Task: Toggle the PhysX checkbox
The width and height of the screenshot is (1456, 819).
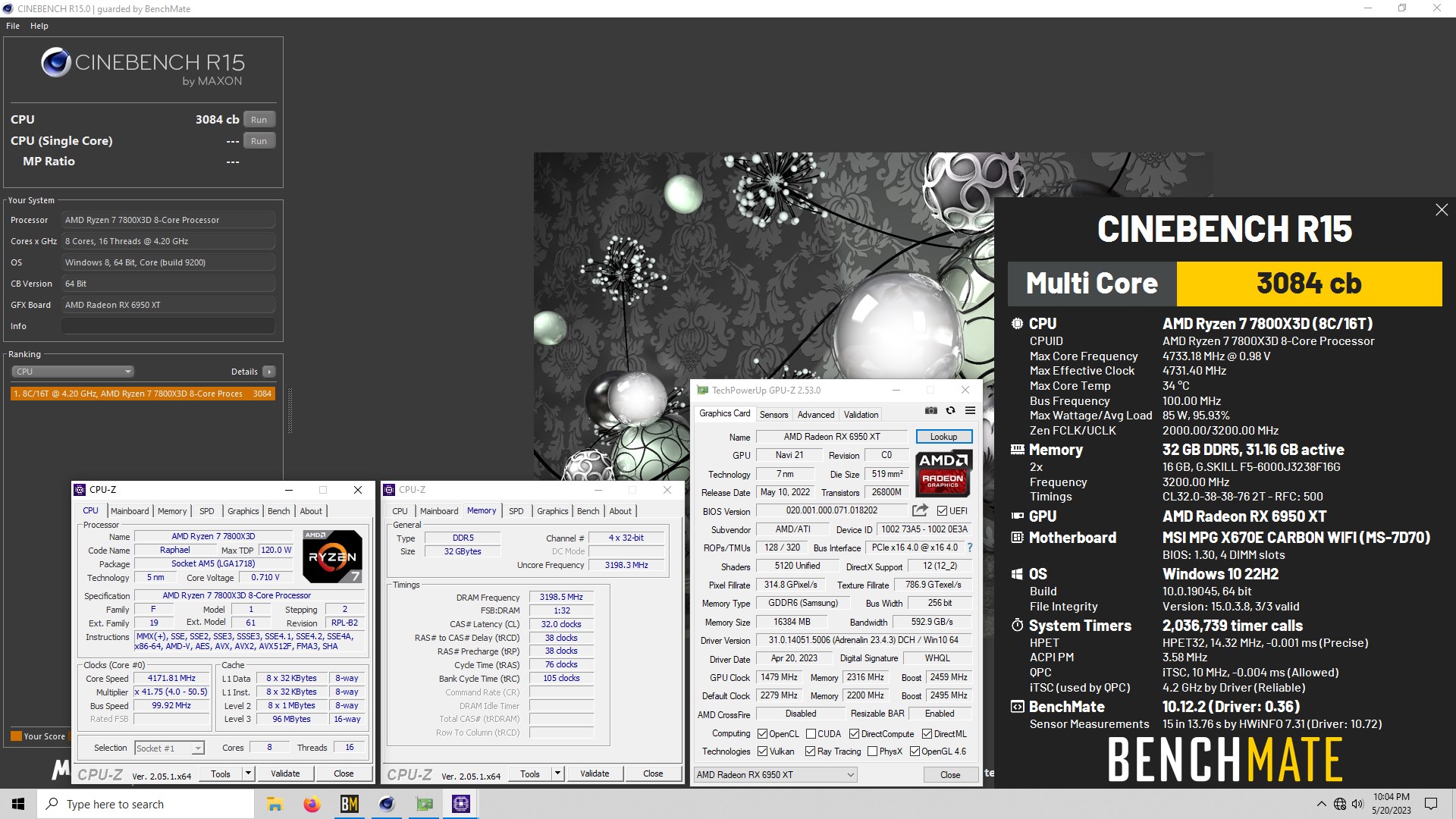Action: point(872,752)
